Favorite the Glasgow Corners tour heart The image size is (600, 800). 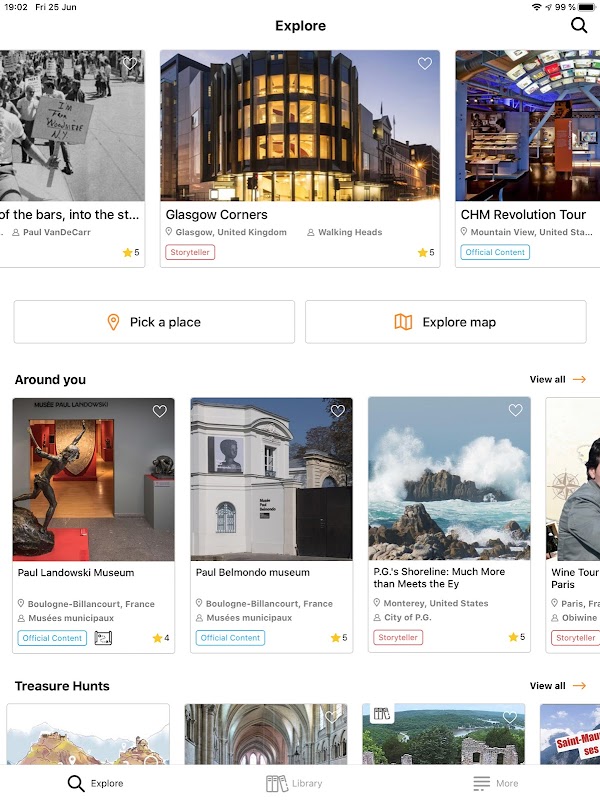[425, 64]
